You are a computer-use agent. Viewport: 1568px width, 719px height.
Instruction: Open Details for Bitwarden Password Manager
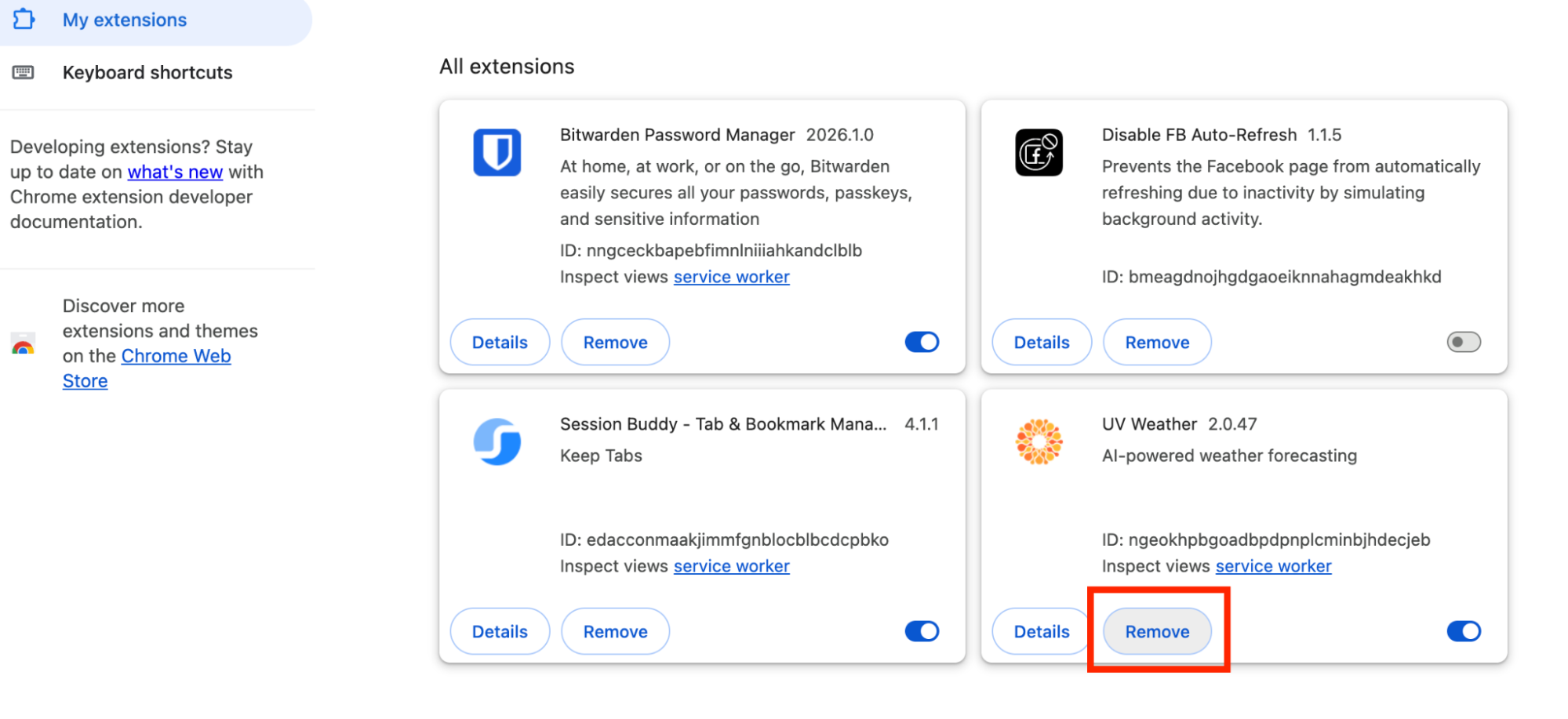pos(500,341)
